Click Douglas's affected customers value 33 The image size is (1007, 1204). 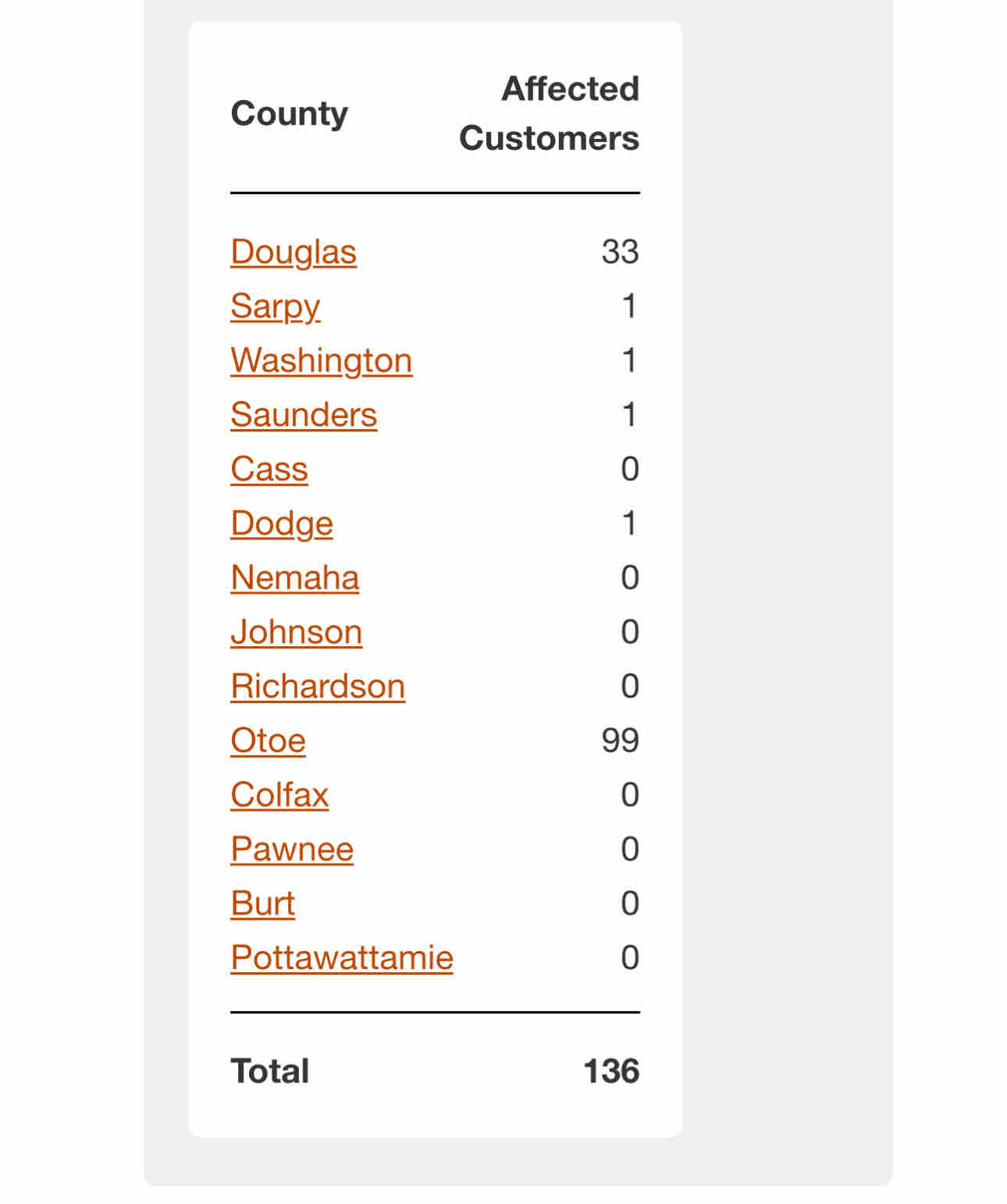click(621, 252)
